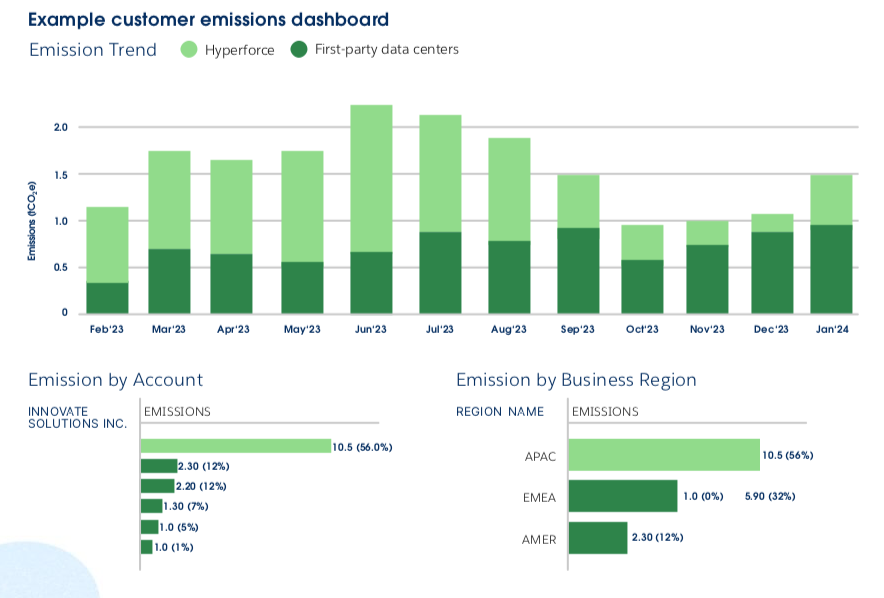Viewport: 884px width, 598px height.
Task: Select the AMER region label
Action: pyautogui.click(x=539, y=540)
